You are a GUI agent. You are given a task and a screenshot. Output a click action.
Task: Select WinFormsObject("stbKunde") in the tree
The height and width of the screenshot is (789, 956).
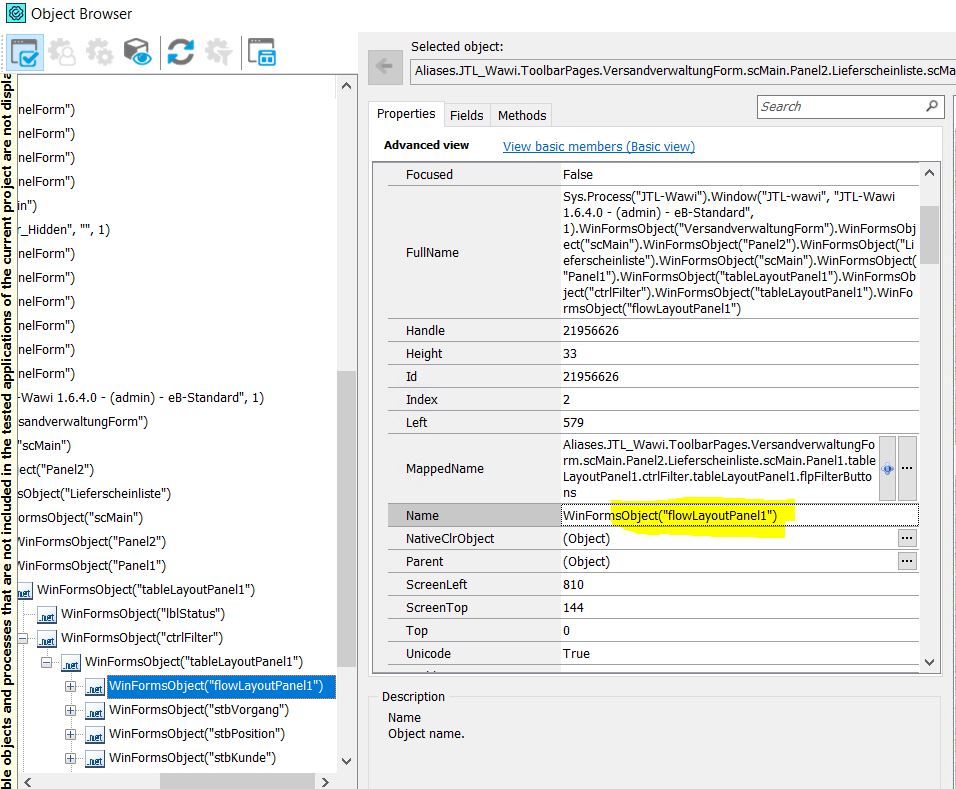[192, 758]
